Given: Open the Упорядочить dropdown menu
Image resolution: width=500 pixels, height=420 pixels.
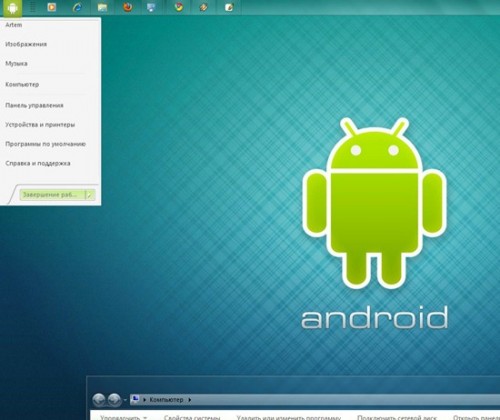Looking at the screenshot, I should pyautogui.click(x=124, y=417).
